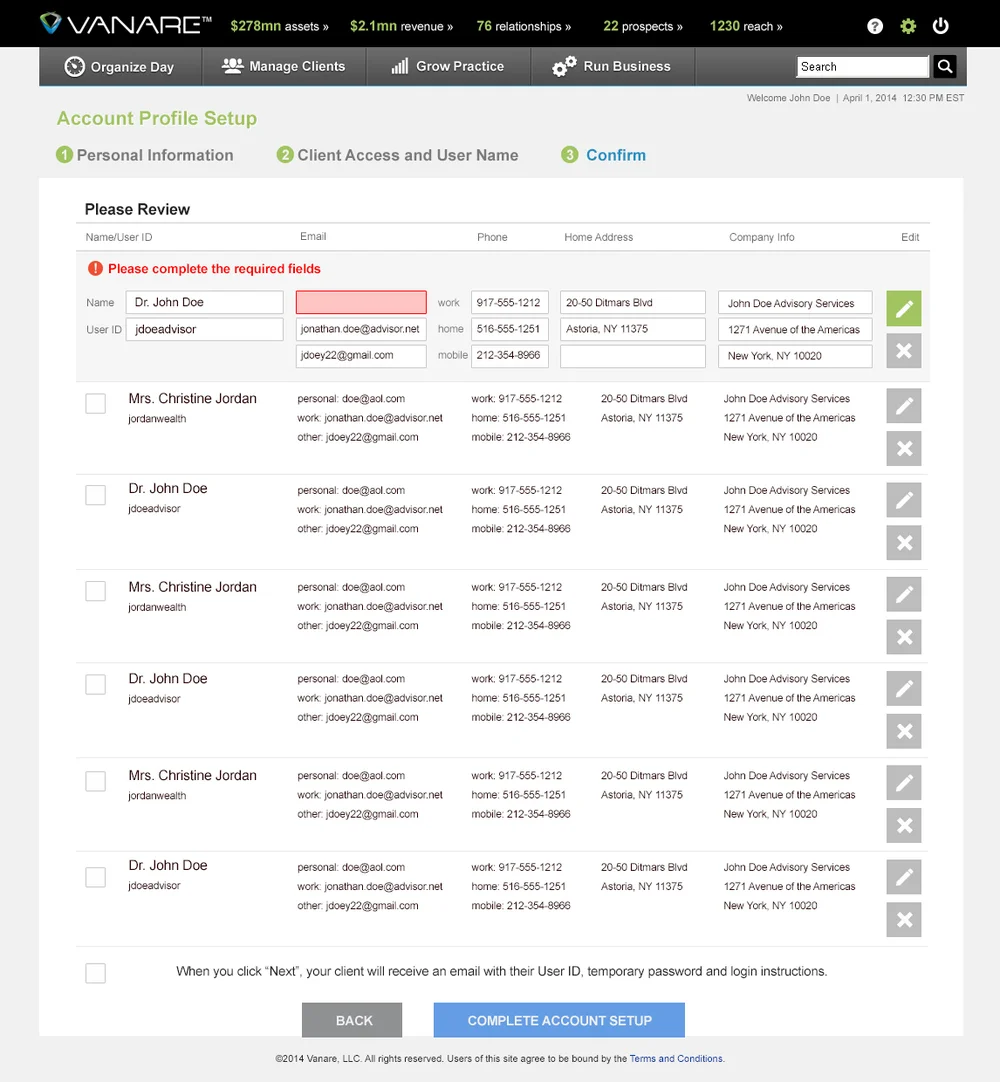
Task: Click the gears icon beside Run Business
Action: [561, 66]
